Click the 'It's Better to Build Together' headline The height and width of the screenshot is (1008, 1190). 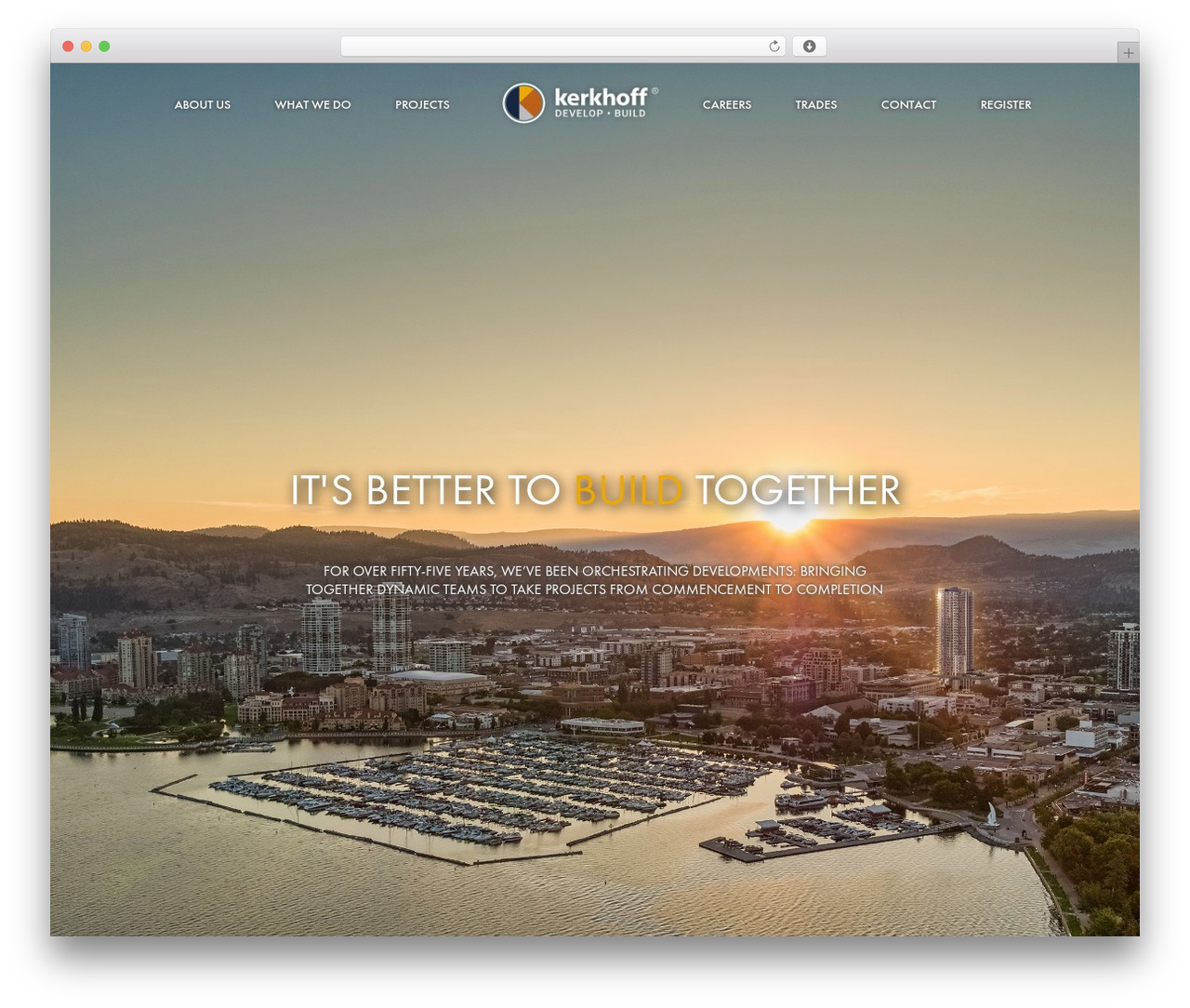coord(595,490)
